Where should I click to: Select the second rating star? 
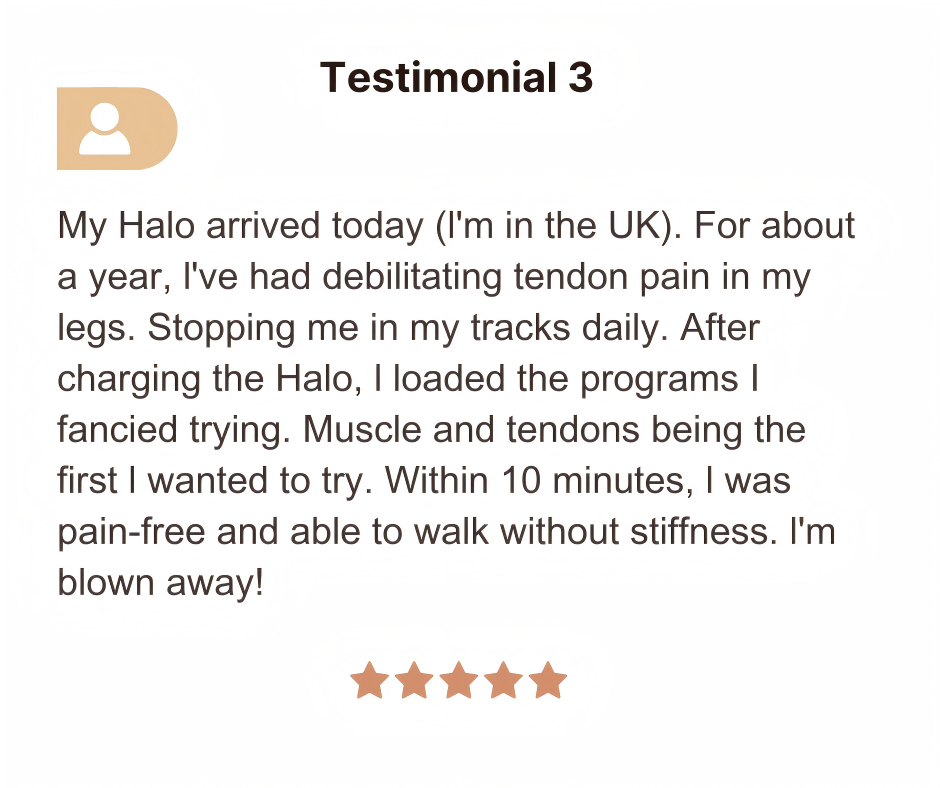point(414,680)
